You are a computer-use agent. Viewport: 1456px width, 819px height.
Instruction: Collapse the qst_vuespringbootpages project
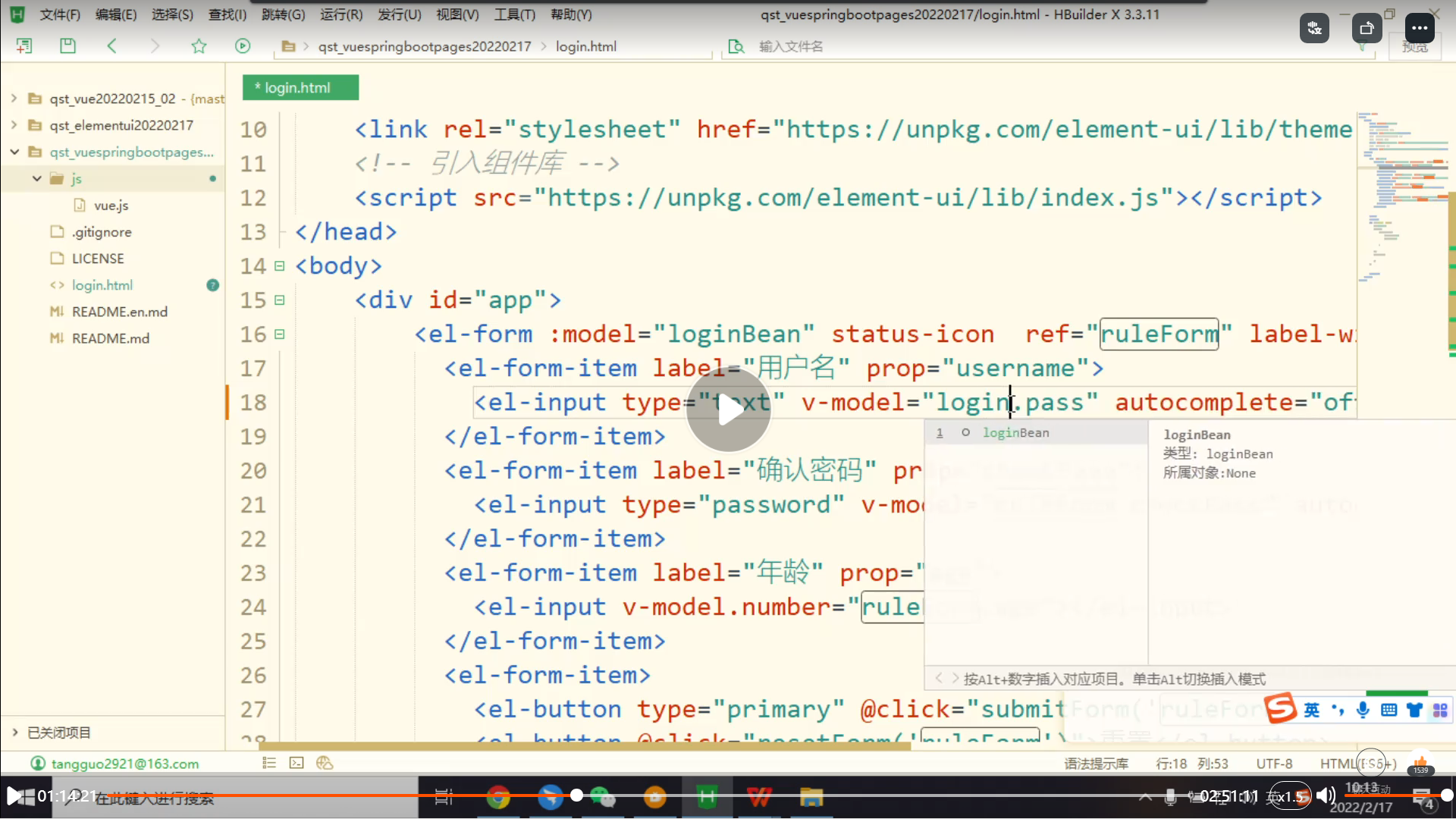[14, 152]
